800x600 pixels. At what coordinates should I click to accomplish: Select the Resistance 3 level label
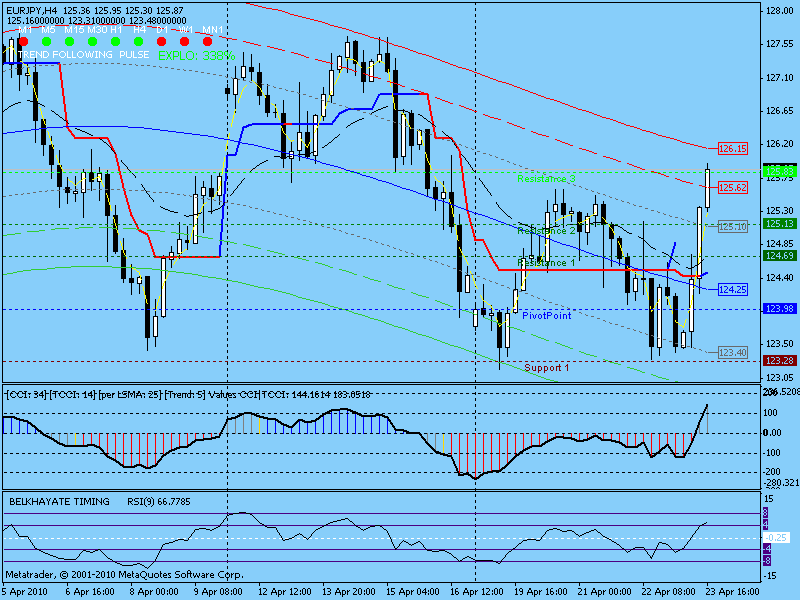(546, 178)
